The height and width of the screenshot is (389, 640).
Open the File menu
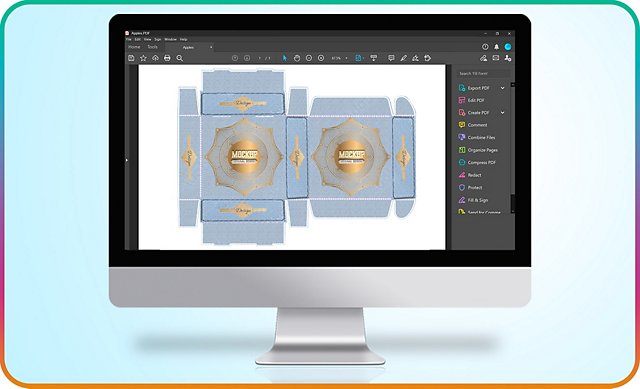tap(129, 40)
